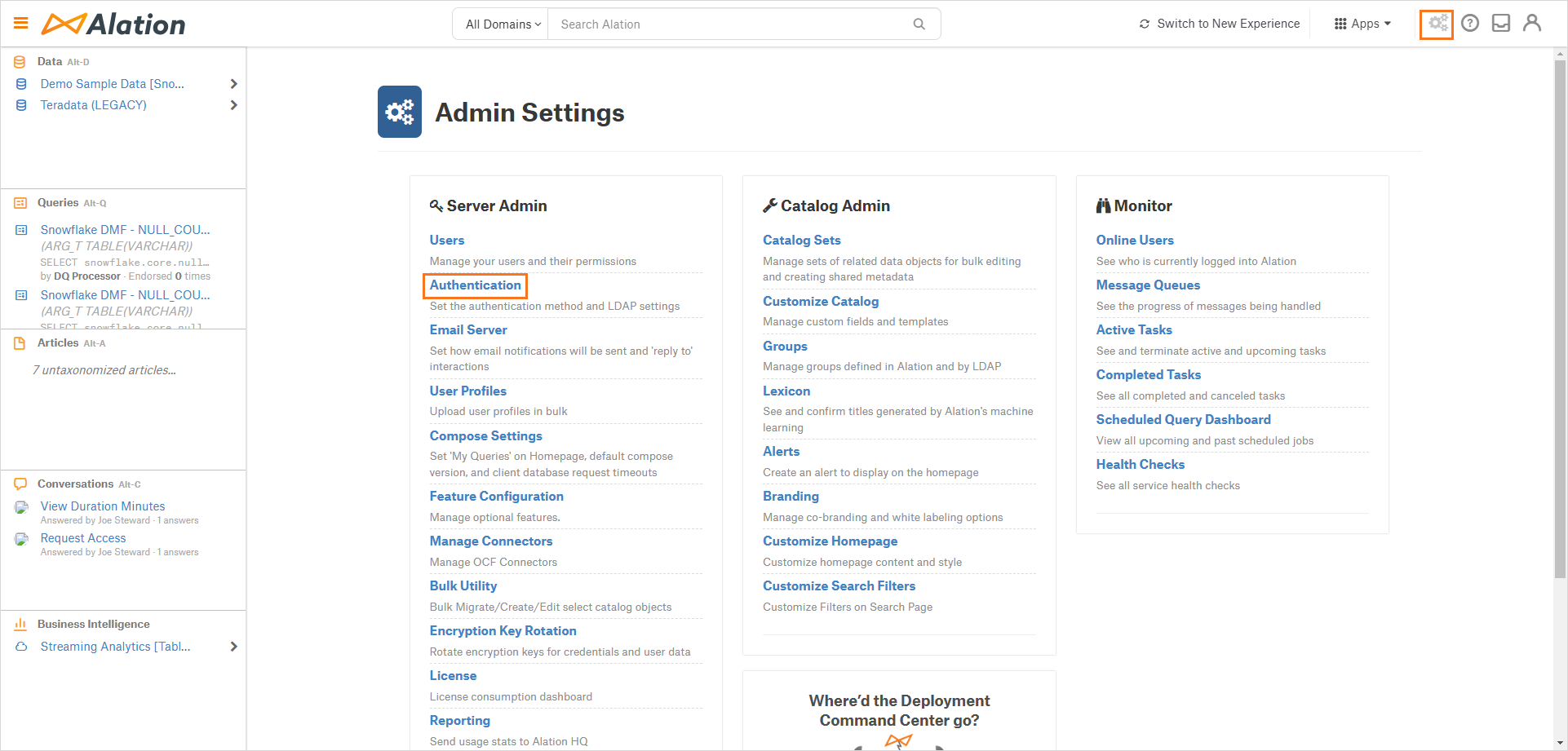
Task: Click the Queries section icon
Action: click(x=20, y=203)
